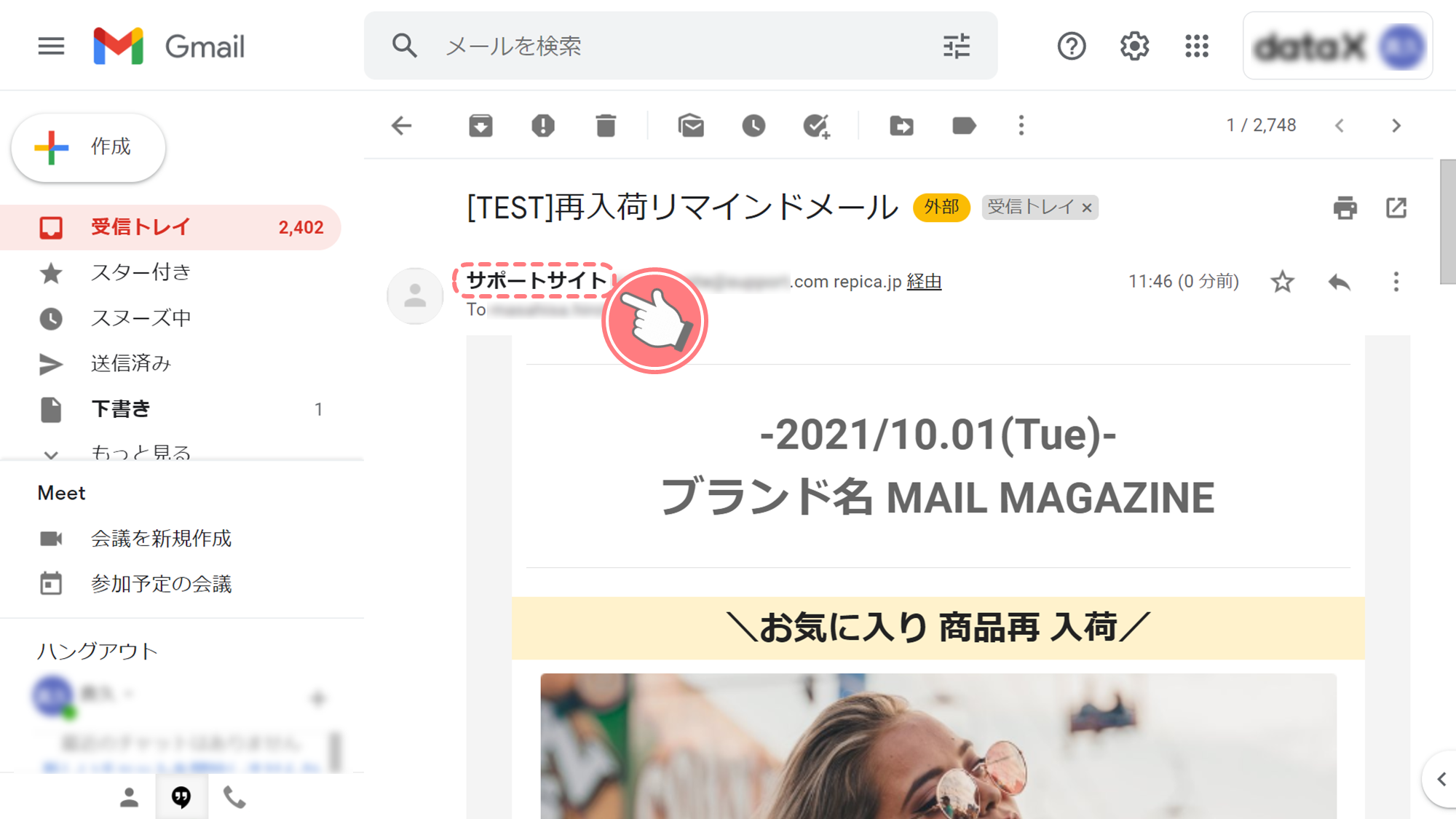Viewport: 1456px width, 819px height.
Task: Compose a new email with 作成
Action: 88,147
